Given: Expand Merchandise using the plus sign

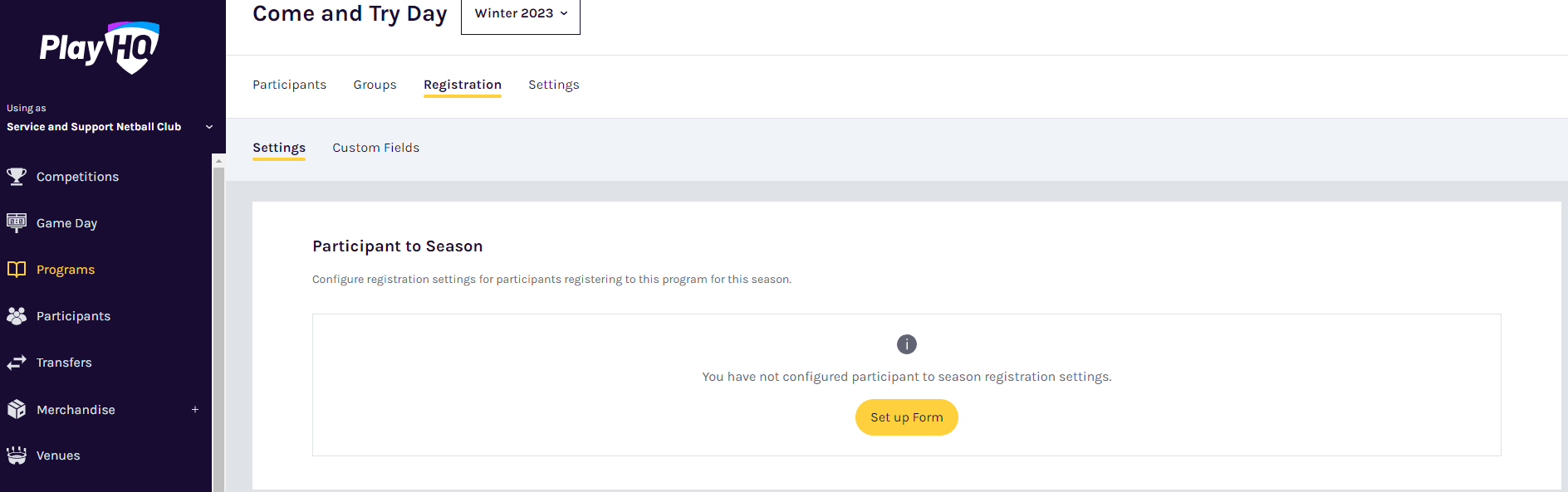Looking at the screenshot, I should click(x=194, y=409).
